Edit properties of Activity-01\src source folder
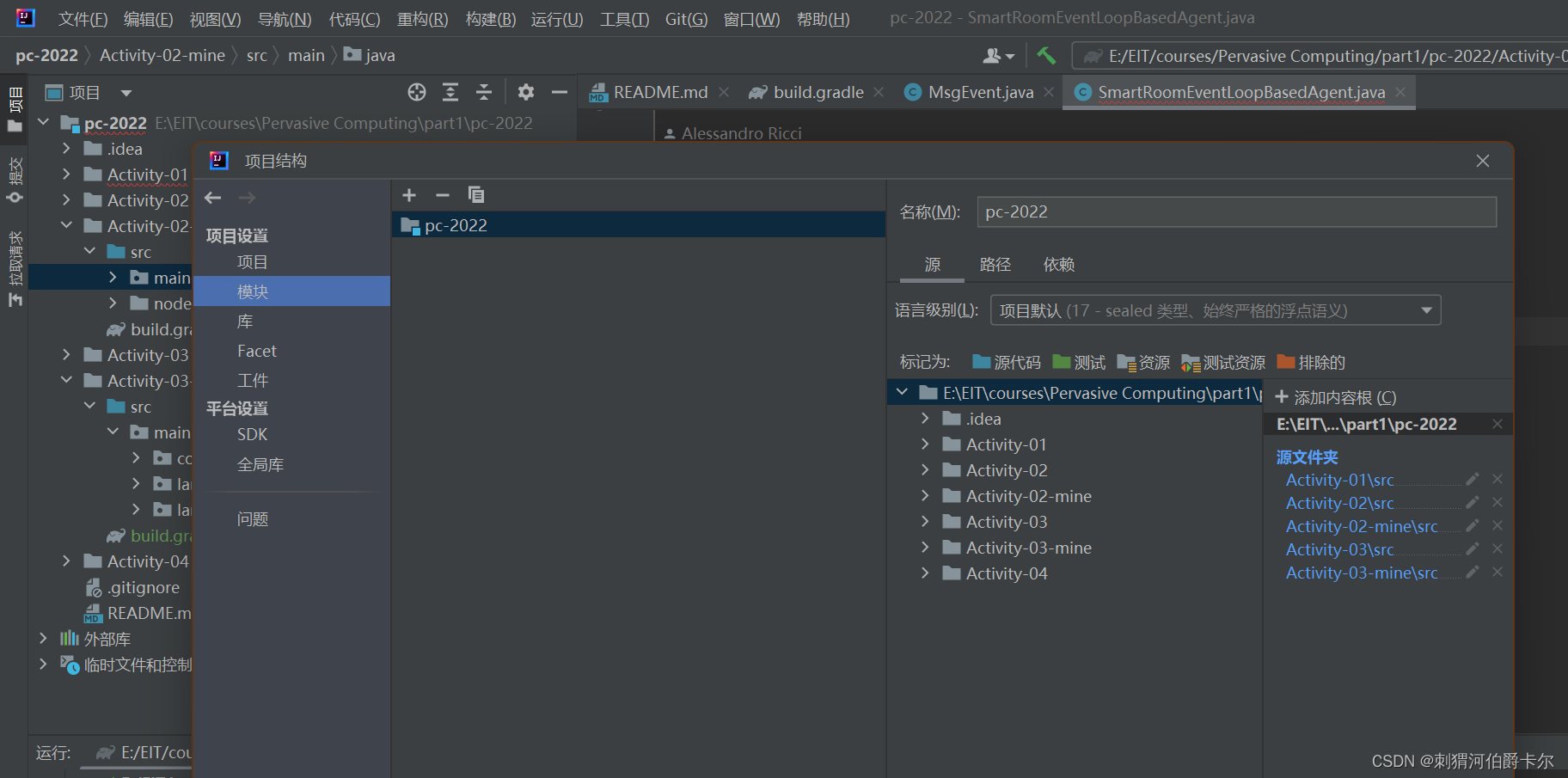The height and width of the screenshot is (778, 1568). pos(1473,479)
